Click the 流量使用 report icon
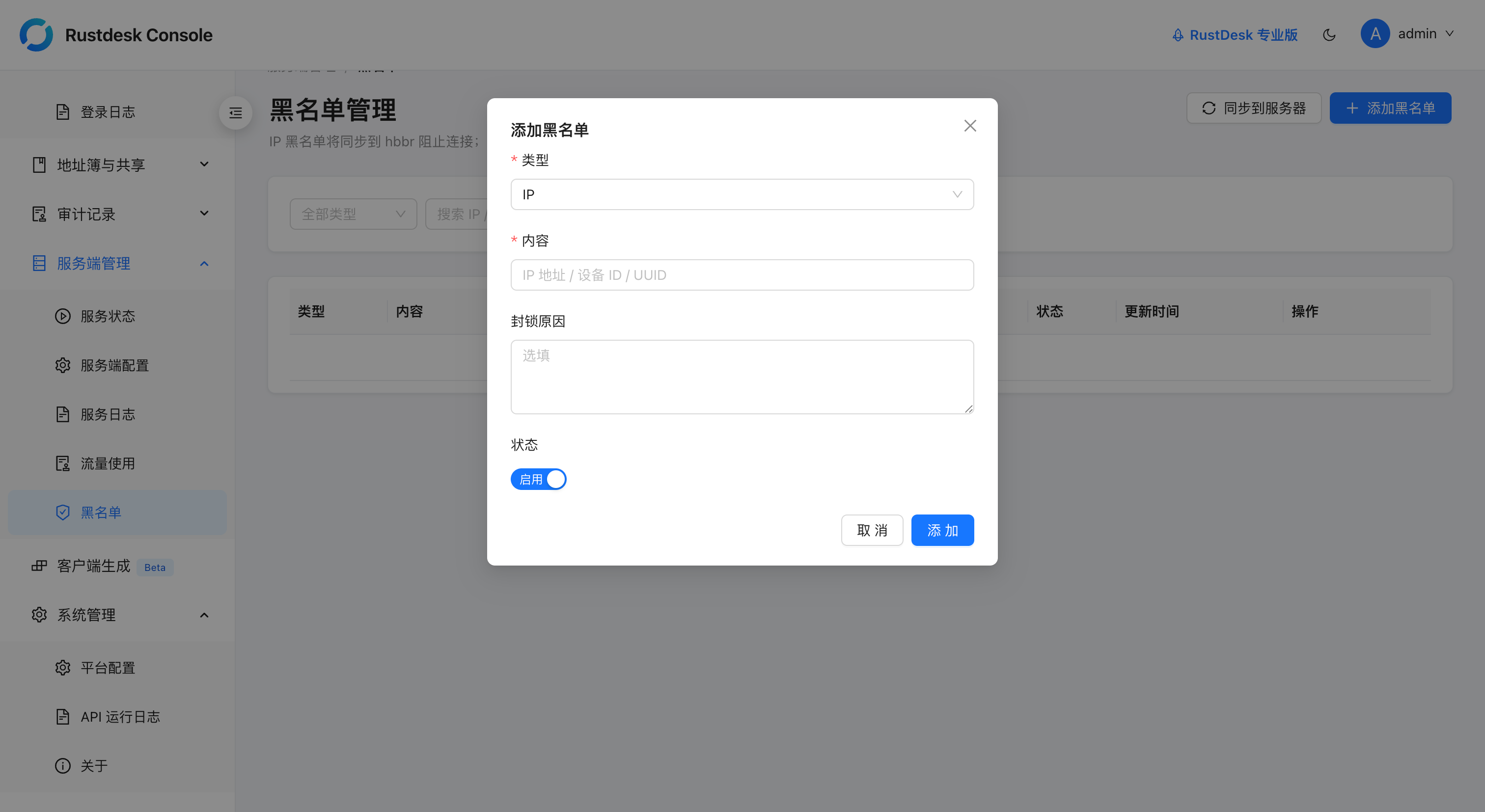This screenshot has width=1485, height=812. click(63, 463)
